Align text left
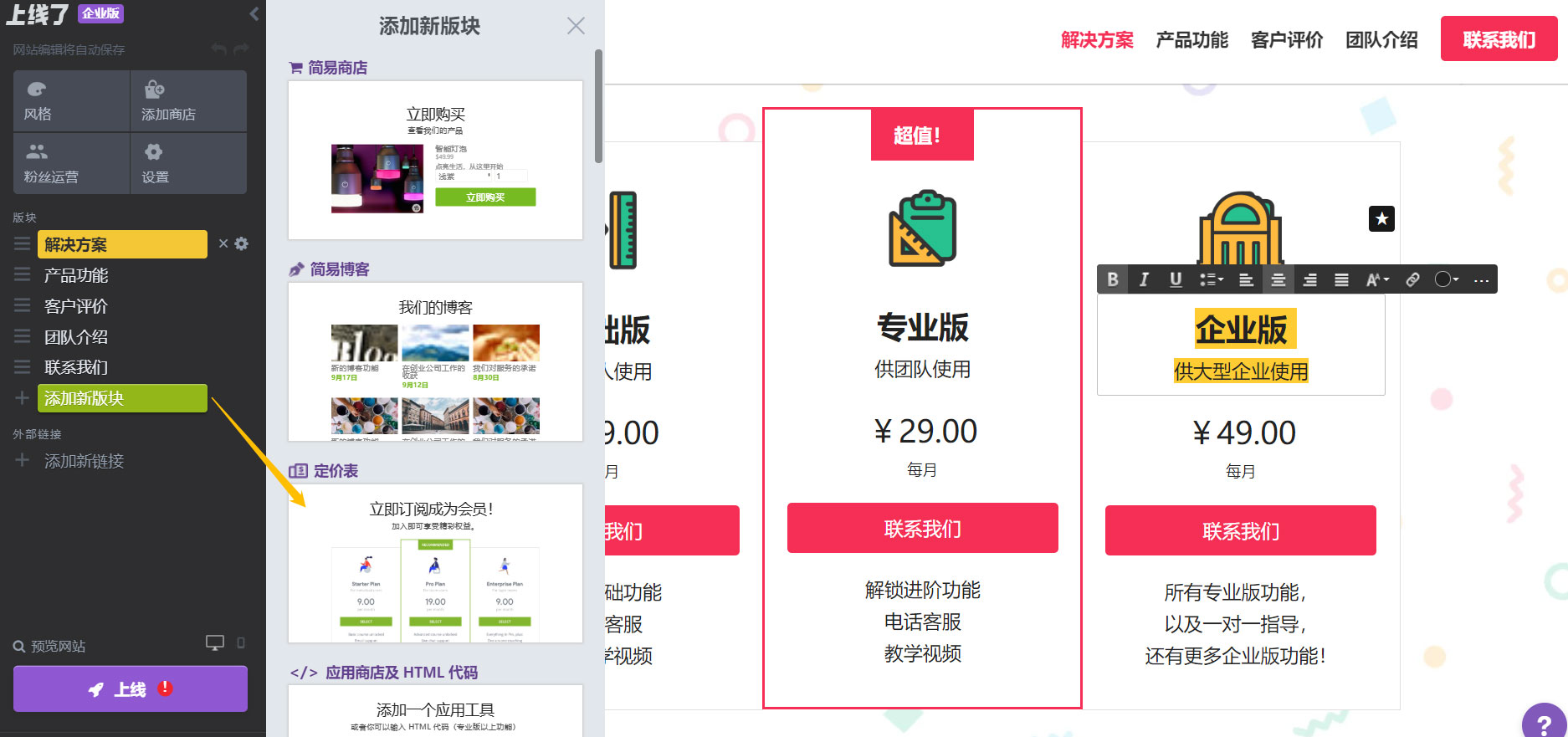 pyautogui.click(x=1246, y=279)
